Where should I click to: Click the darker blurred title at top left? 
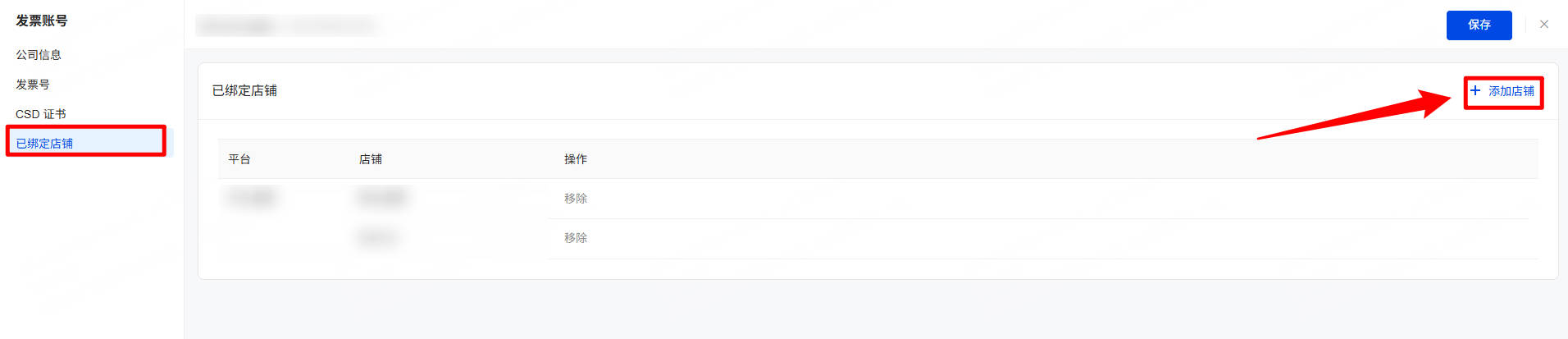[238, 25]
